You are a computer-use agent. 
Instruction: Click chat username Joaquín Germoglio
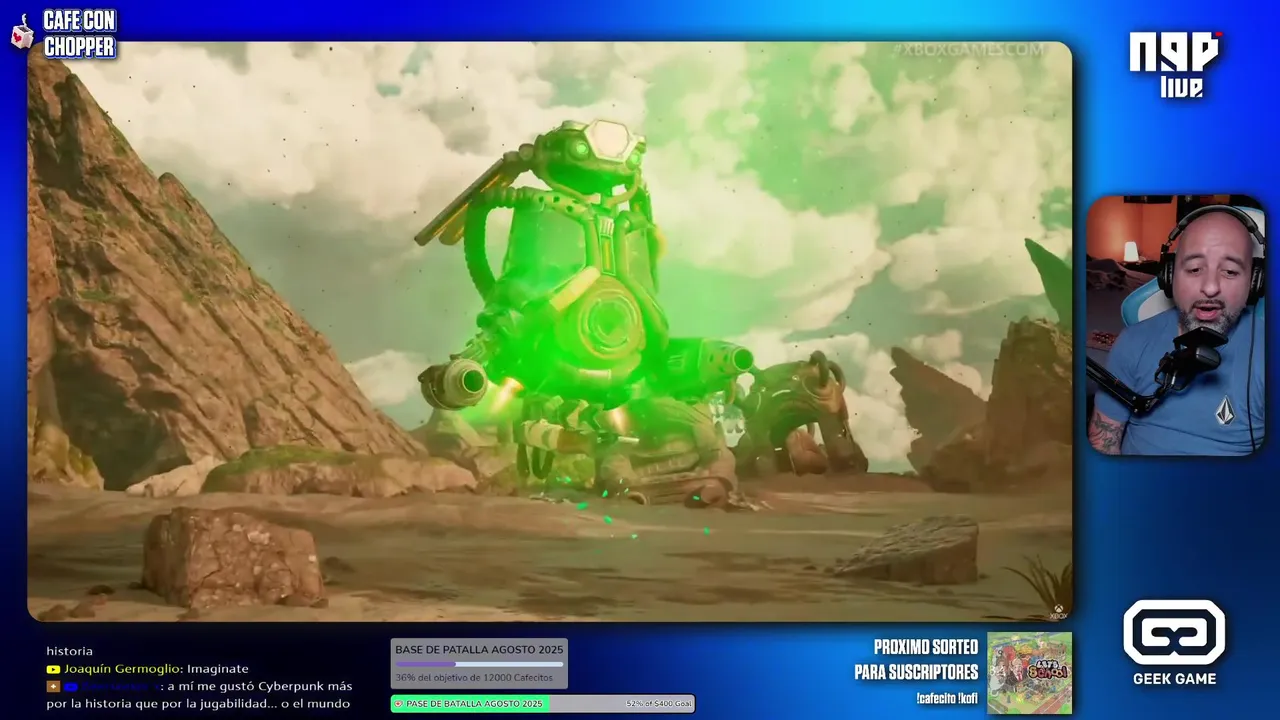pos(123,669)
